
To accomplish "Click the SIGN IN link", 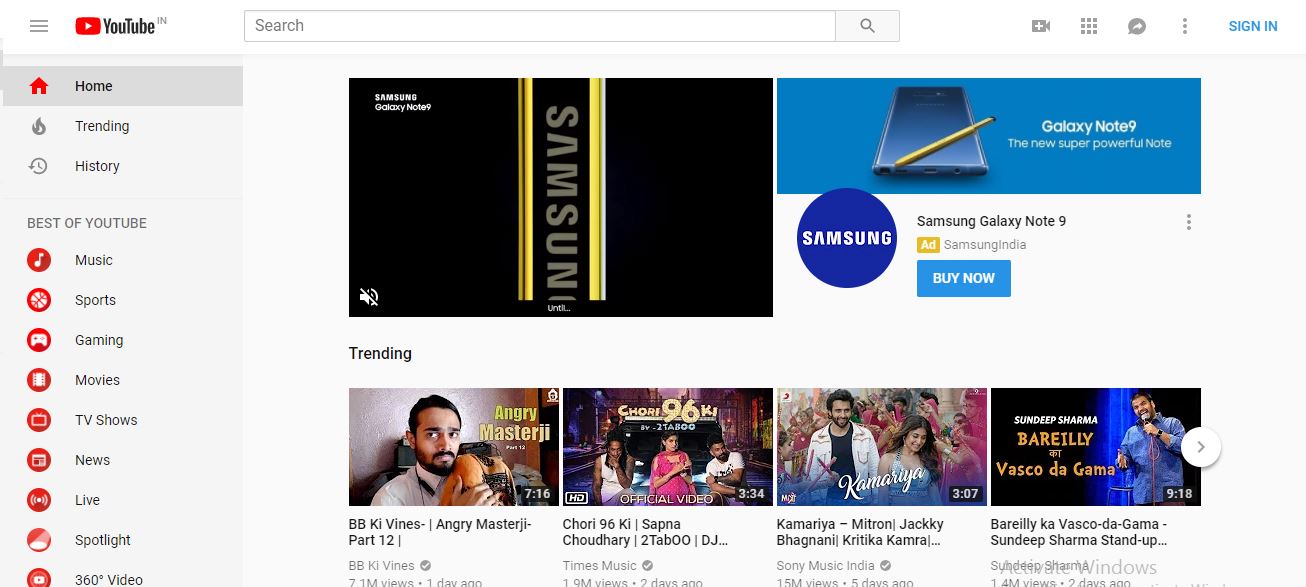I will [1253, 26].
